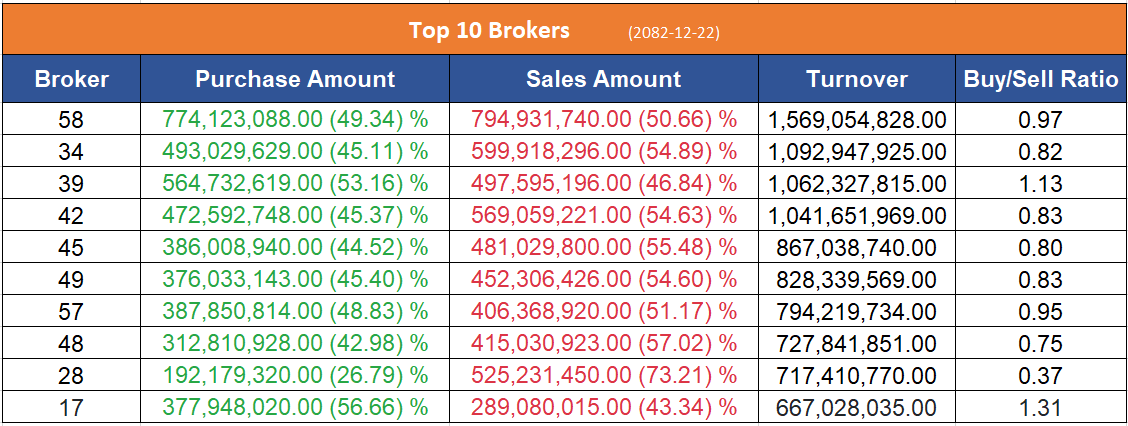The image size is (1128, 426).
Task: Select the Buy/Sell Ratio column header
Action: 1040,80
